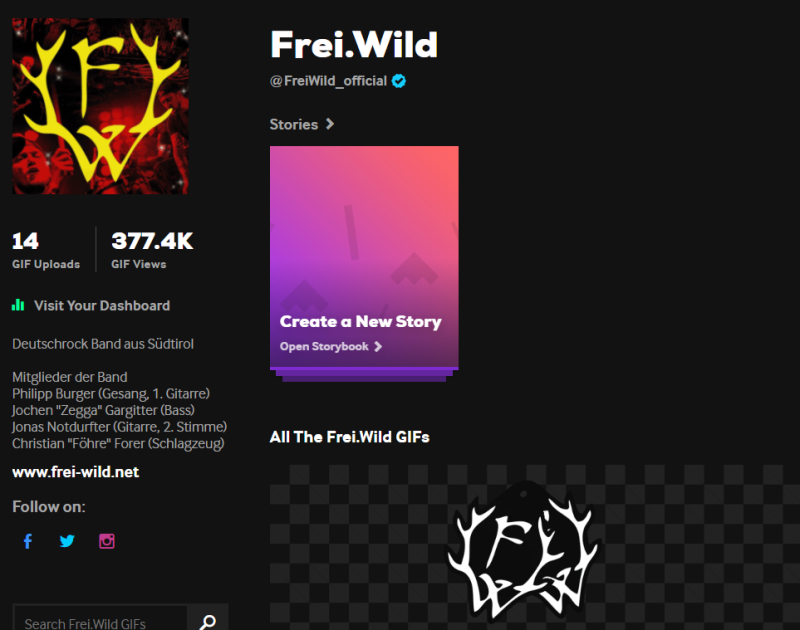800x630 pixels.
Task: Click Open Storybook link text
Action: (324, 346)
